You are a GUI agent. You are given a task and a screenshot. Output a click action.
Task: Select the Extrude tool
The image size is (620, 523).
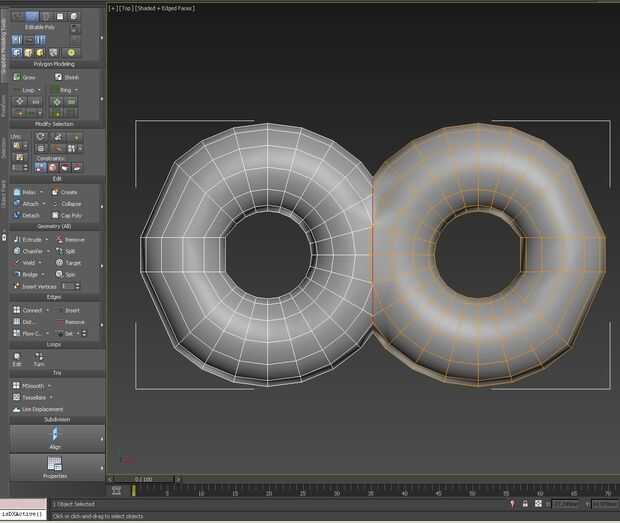point(29,240)
